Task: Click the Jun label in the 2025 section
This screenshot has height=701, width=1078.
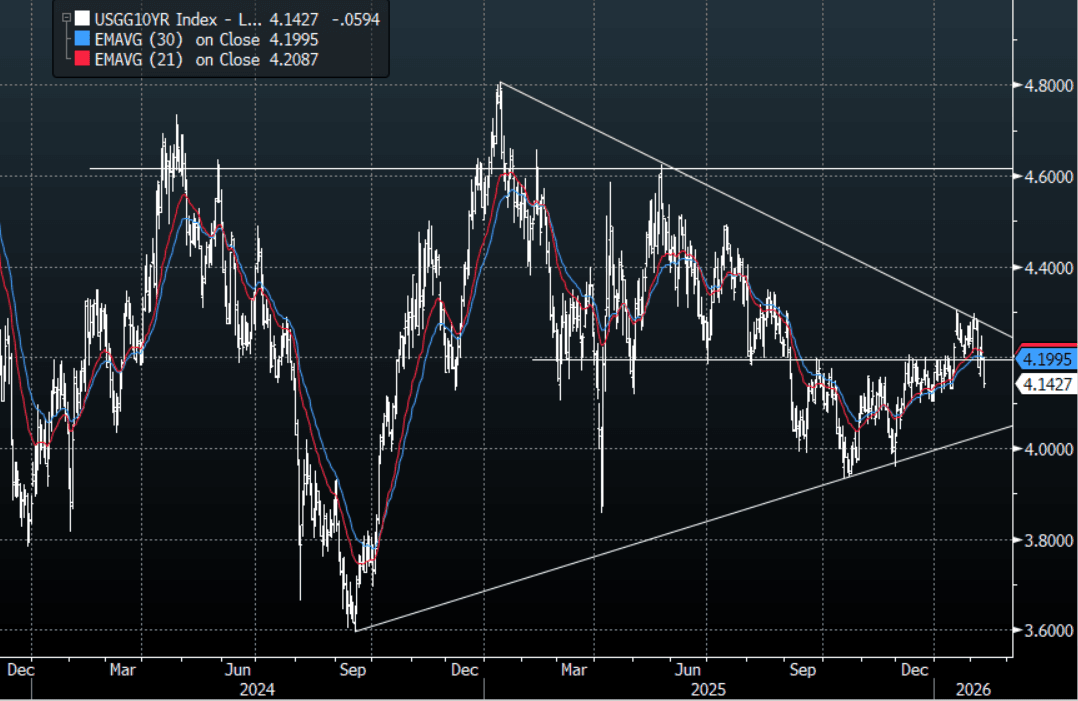Action: click(x=688, y=670)
